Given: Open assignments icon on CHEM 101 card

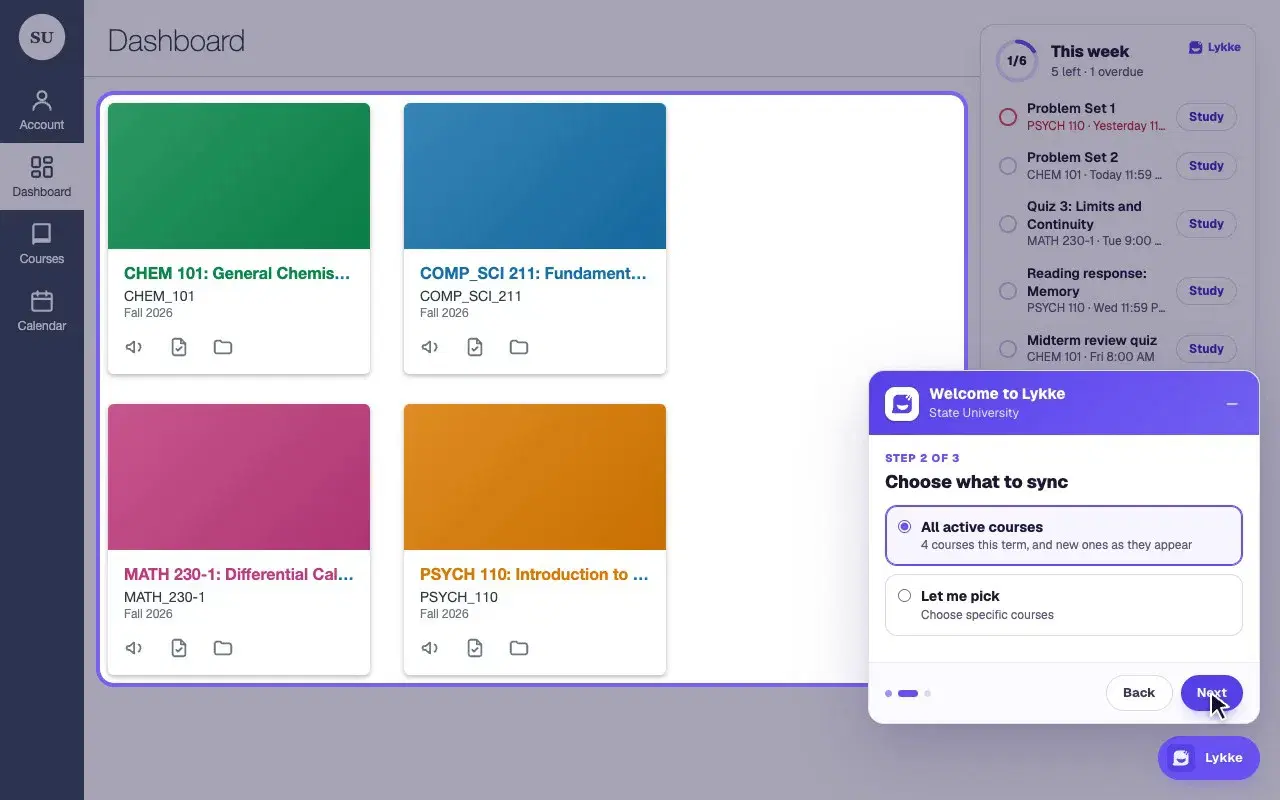Looking at the screenshot, I should tap(179, 347).
